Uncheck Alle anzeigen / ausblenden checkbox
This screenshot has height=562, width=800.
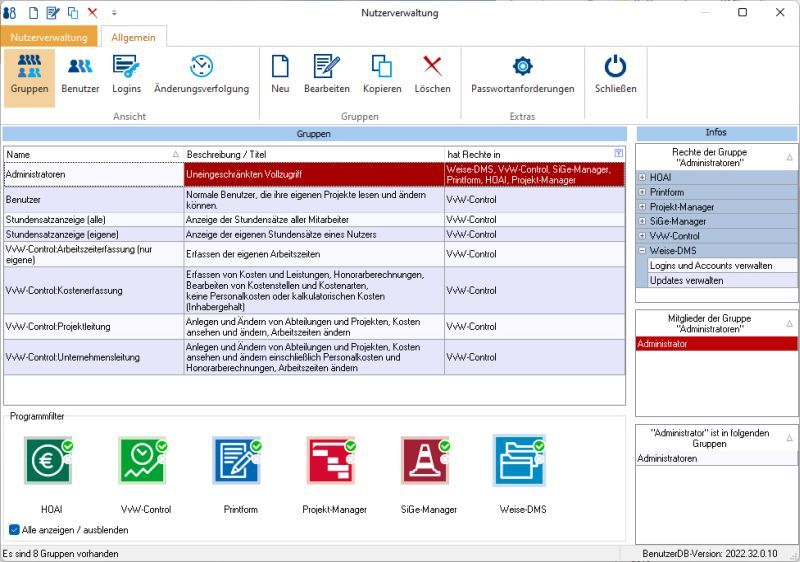click(x=14, y=529)
